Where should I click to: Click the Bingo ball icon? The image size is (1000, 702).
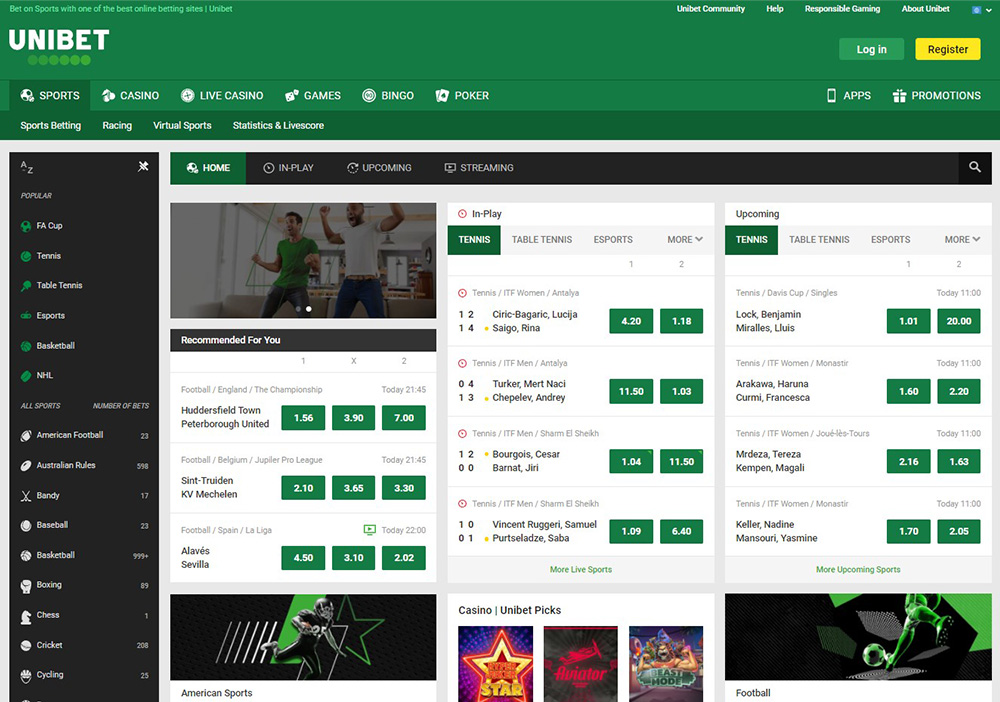(x=369, y=96)
